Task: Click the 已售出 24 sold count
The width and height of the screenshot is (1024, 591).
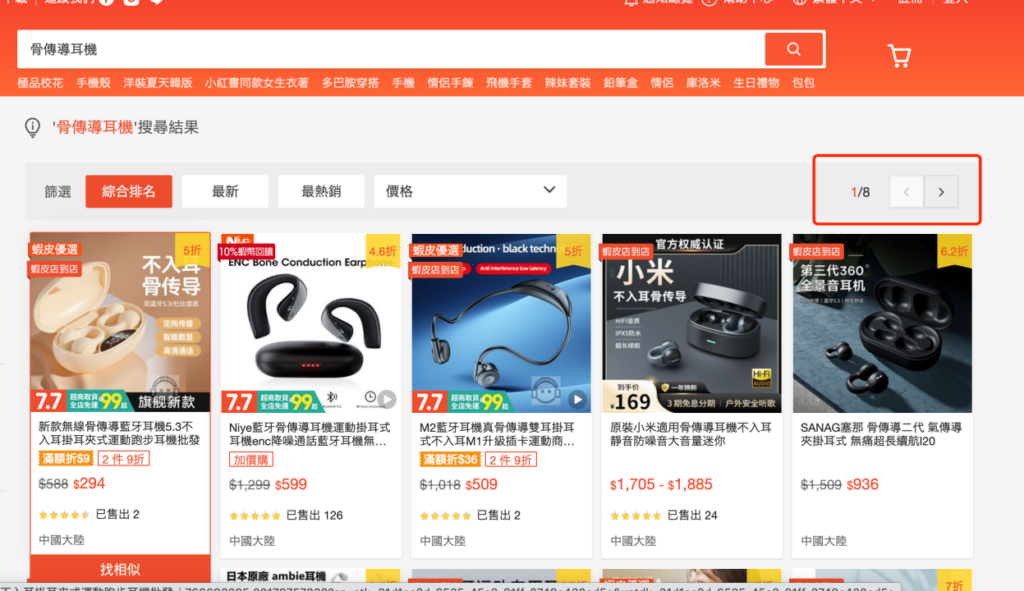Action: coord(692,515)
